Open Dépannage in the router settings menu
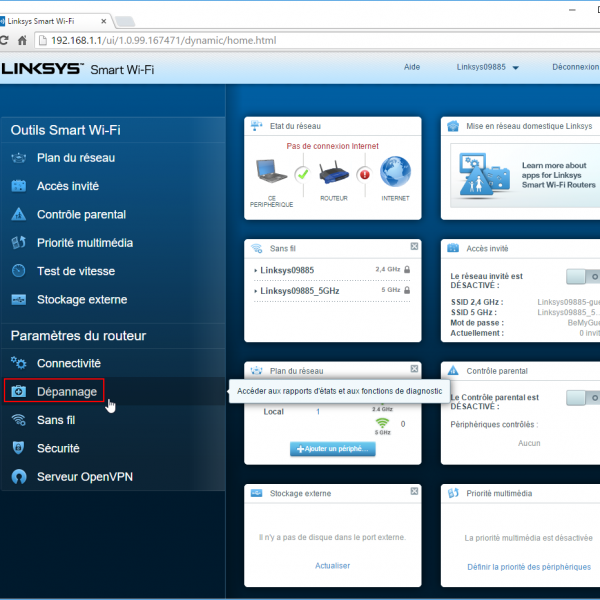The image size is (600, 600). [66, 392]
